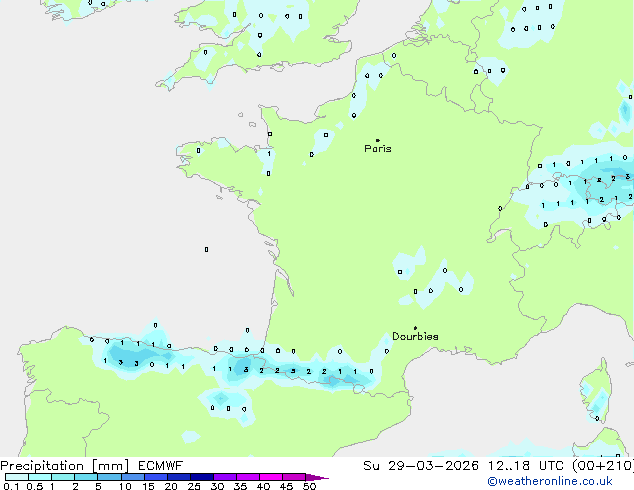Select the black dot marker above Dourbies
Screen dimensions: 634x490
(415, 328)
